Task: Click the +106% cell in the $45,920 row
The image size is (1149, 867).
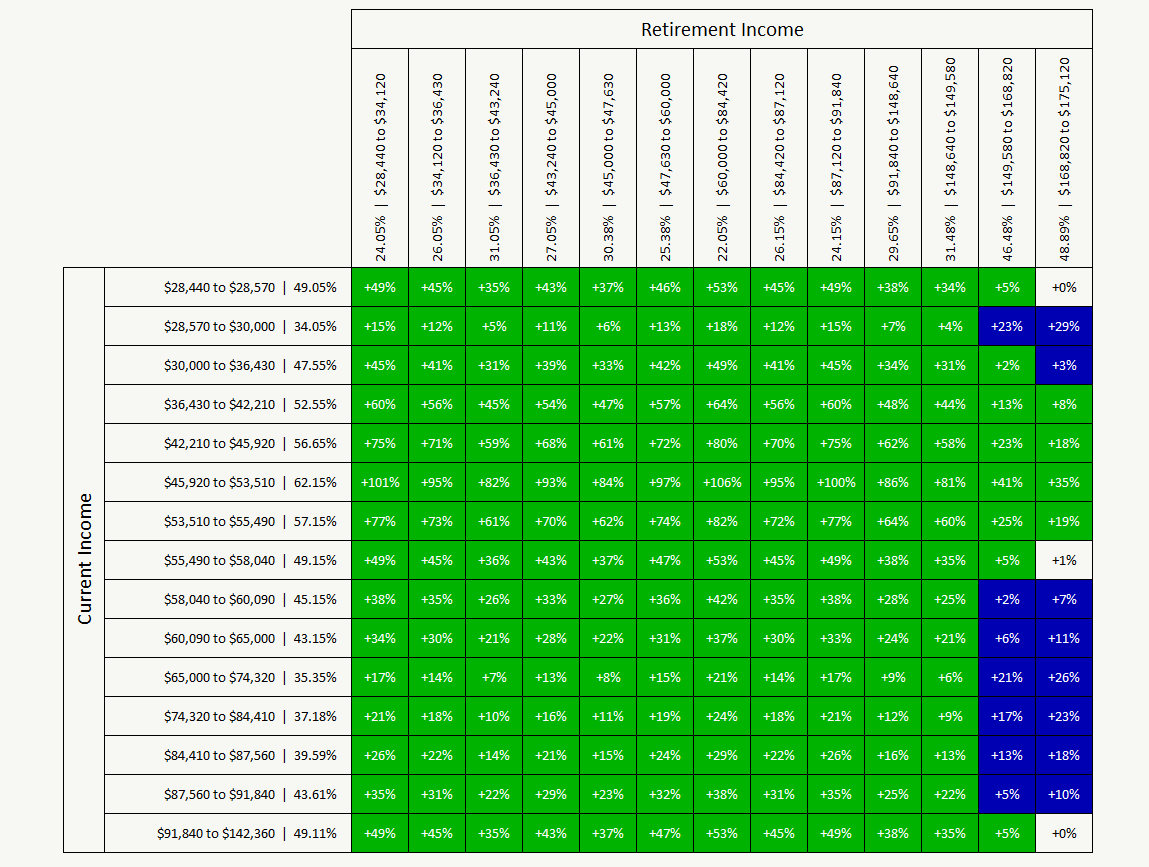Action: [x=723, y=482]
